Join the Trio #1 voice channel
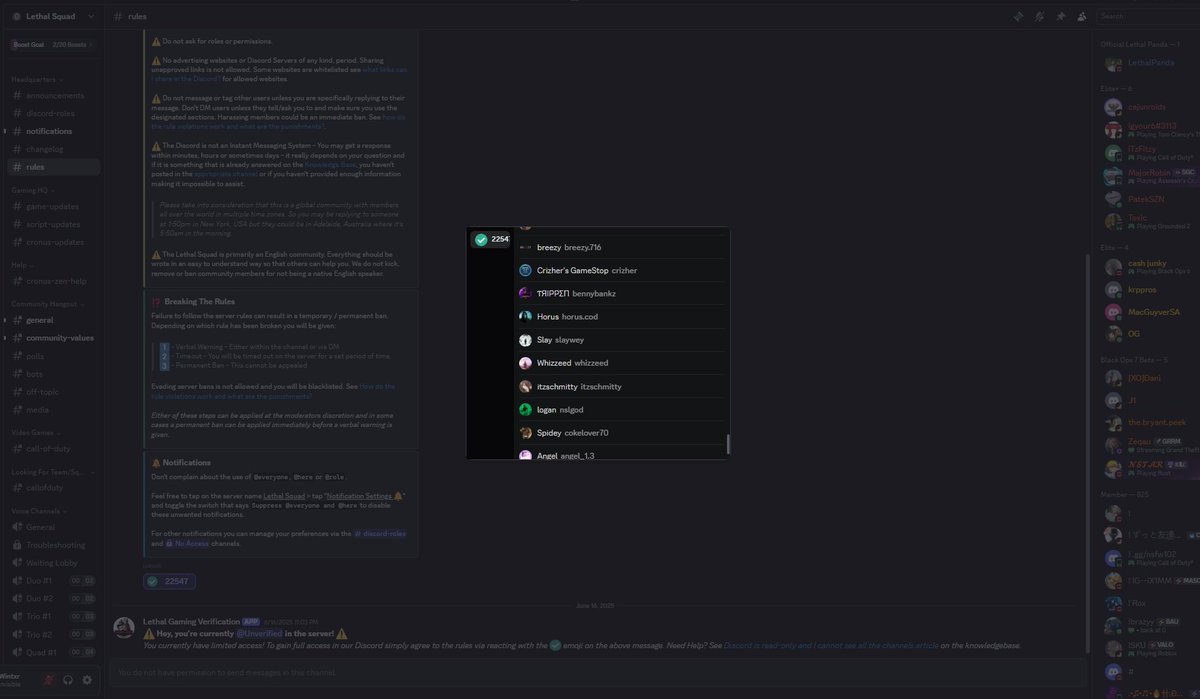The height and width of the screenshot is (699, 1200). (54, 616)
